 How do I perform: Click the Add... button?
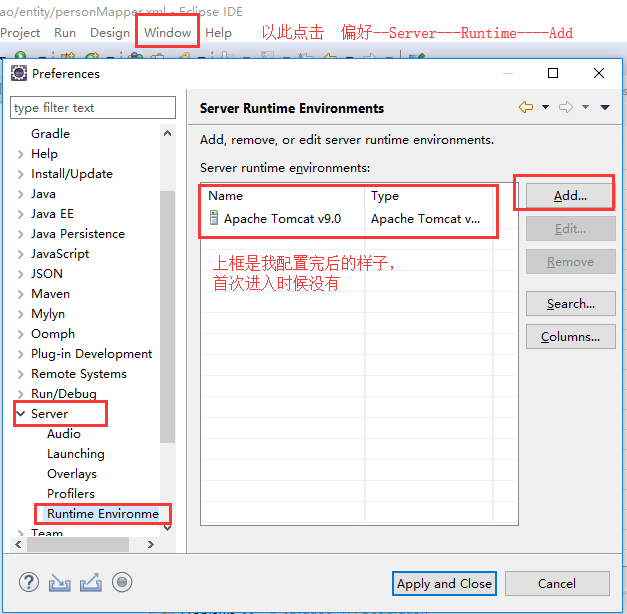[x=570, y=196]
